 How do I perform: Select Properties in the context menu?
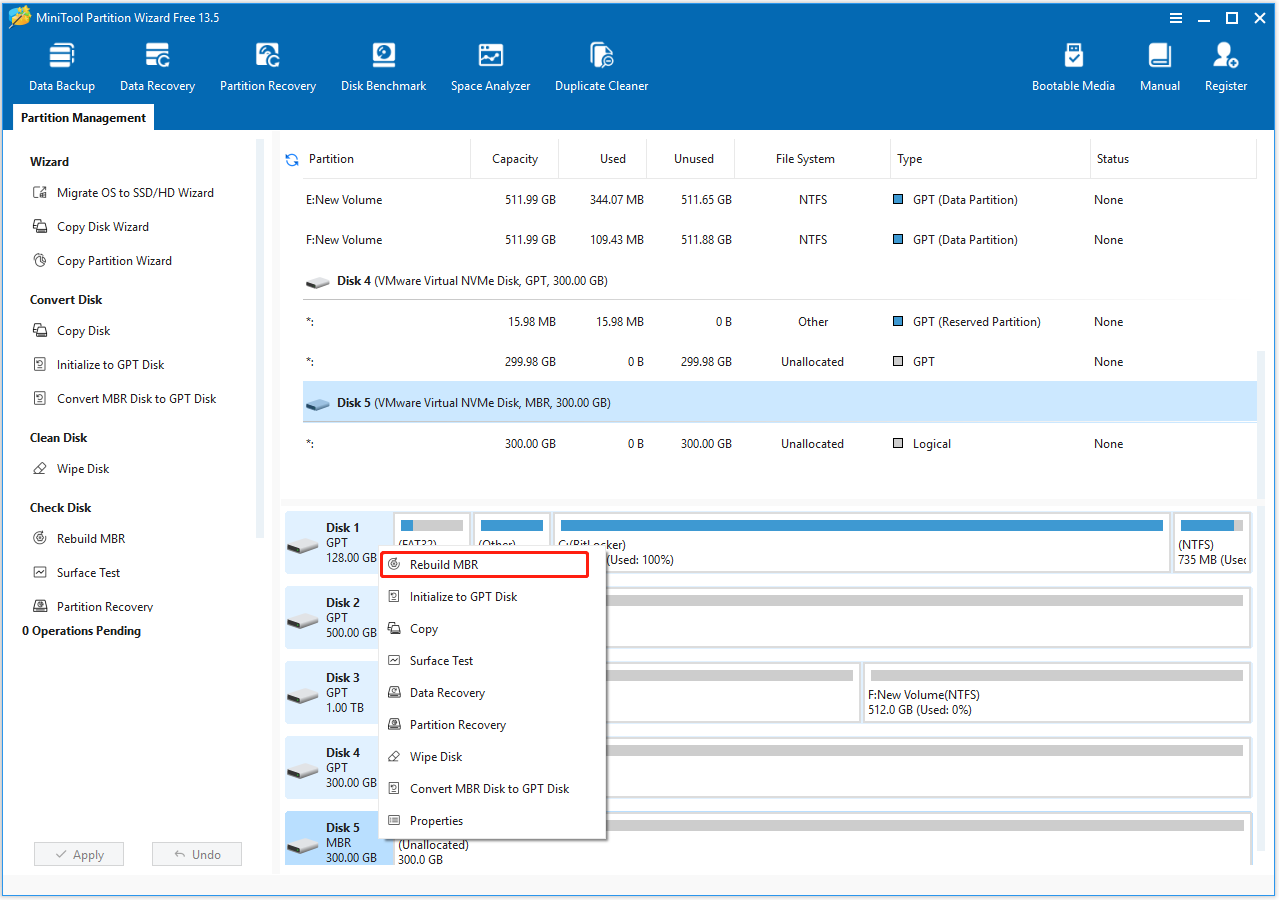pos(436,821)
